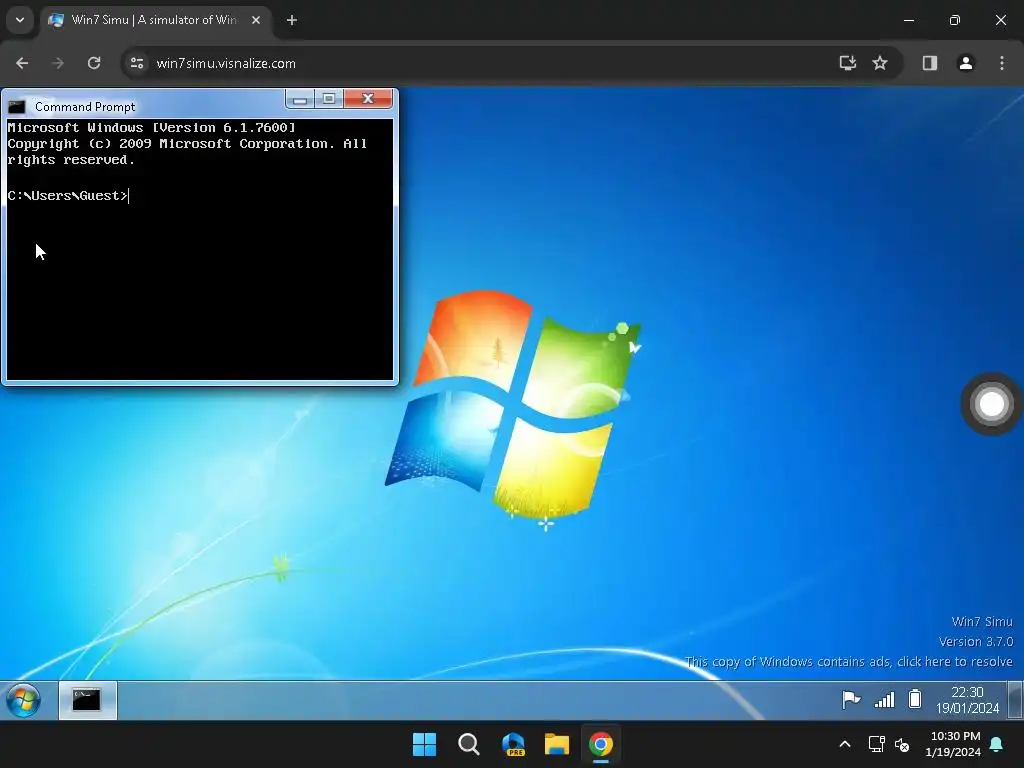This screenshot has width=1024, height=768.
Task: Open the notification bell icon
Action: [997, 744]
